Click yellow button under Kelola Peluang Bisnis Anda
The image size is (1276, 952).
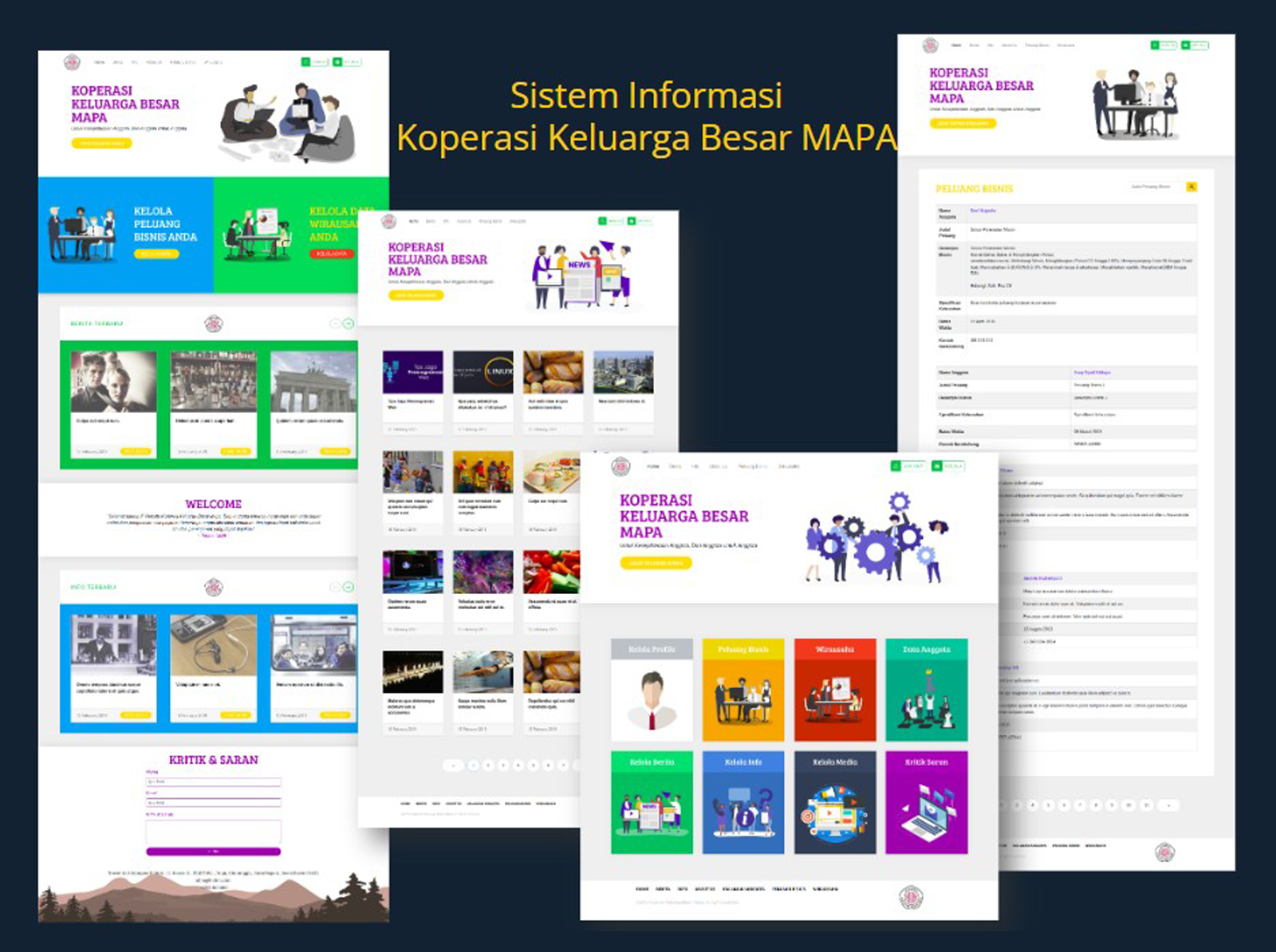(x=156, y=254)
